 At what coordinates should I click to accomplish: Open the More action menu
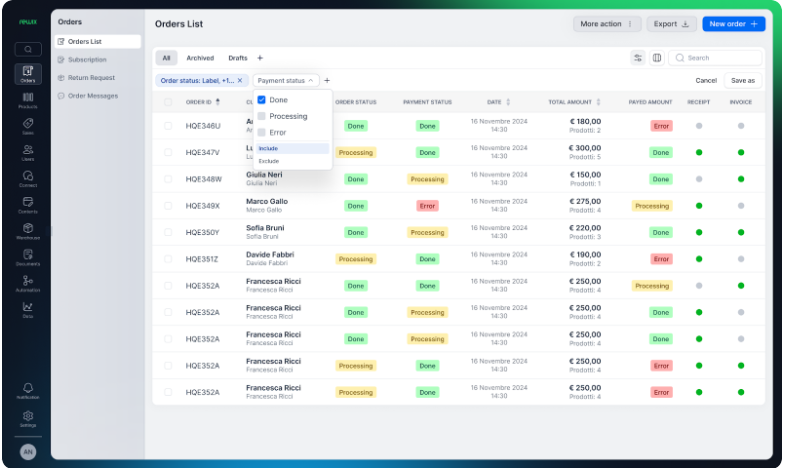click(607, 24)
